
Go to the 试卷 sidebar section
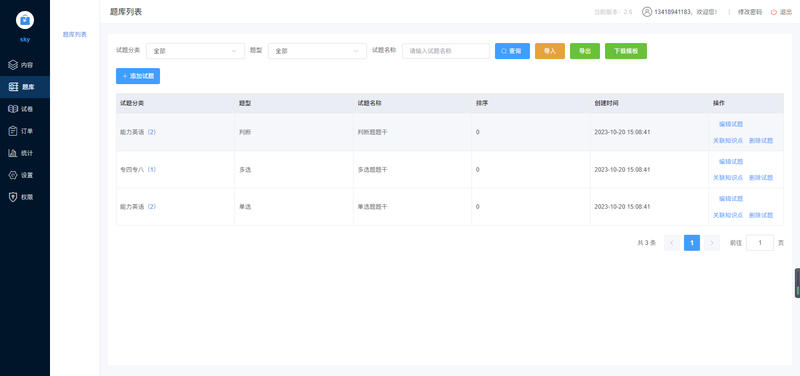click(24, 109)
